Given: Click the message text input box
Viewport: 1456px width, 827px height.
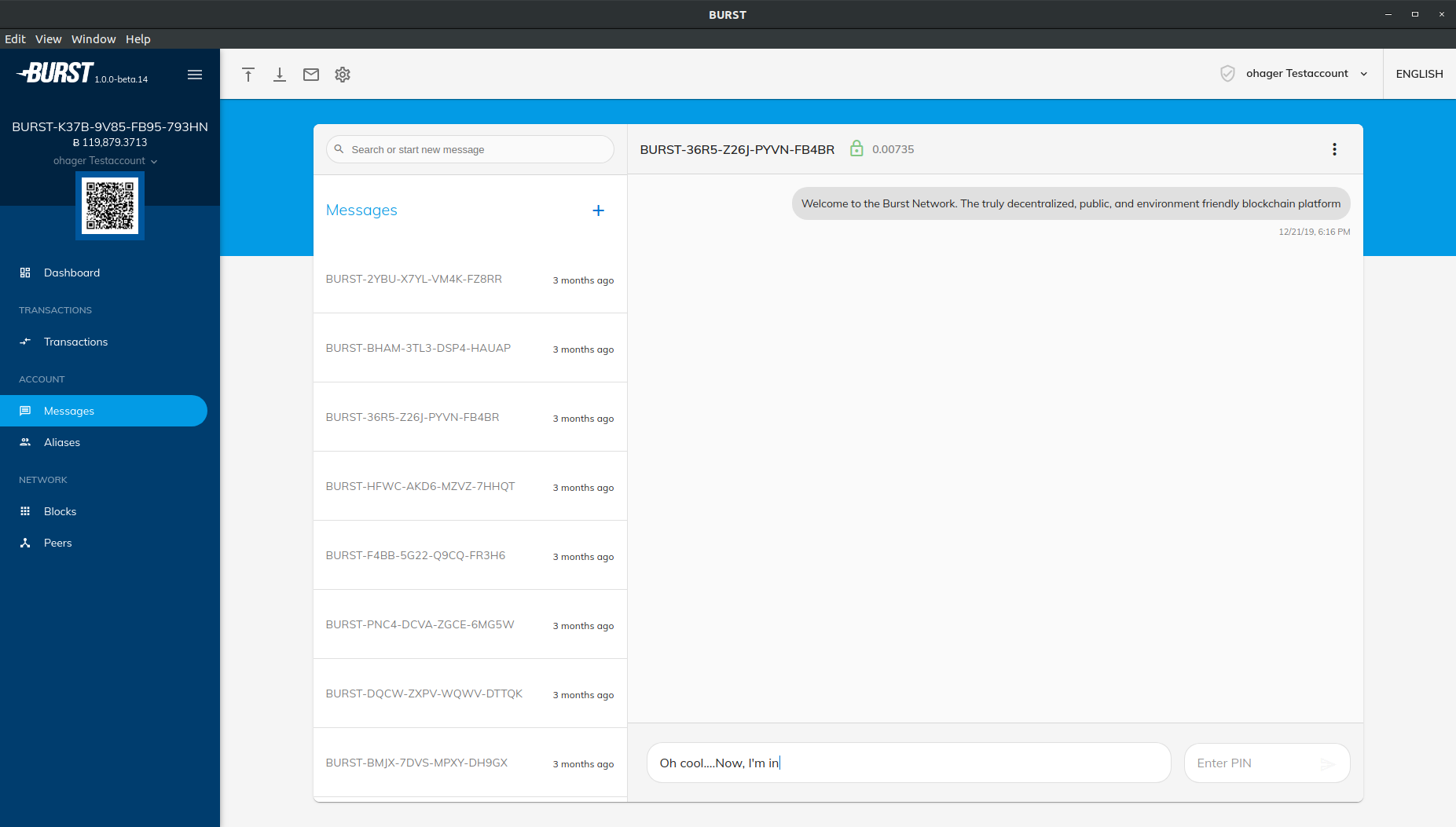Looking at the screenshot, I should pos(908,763).
